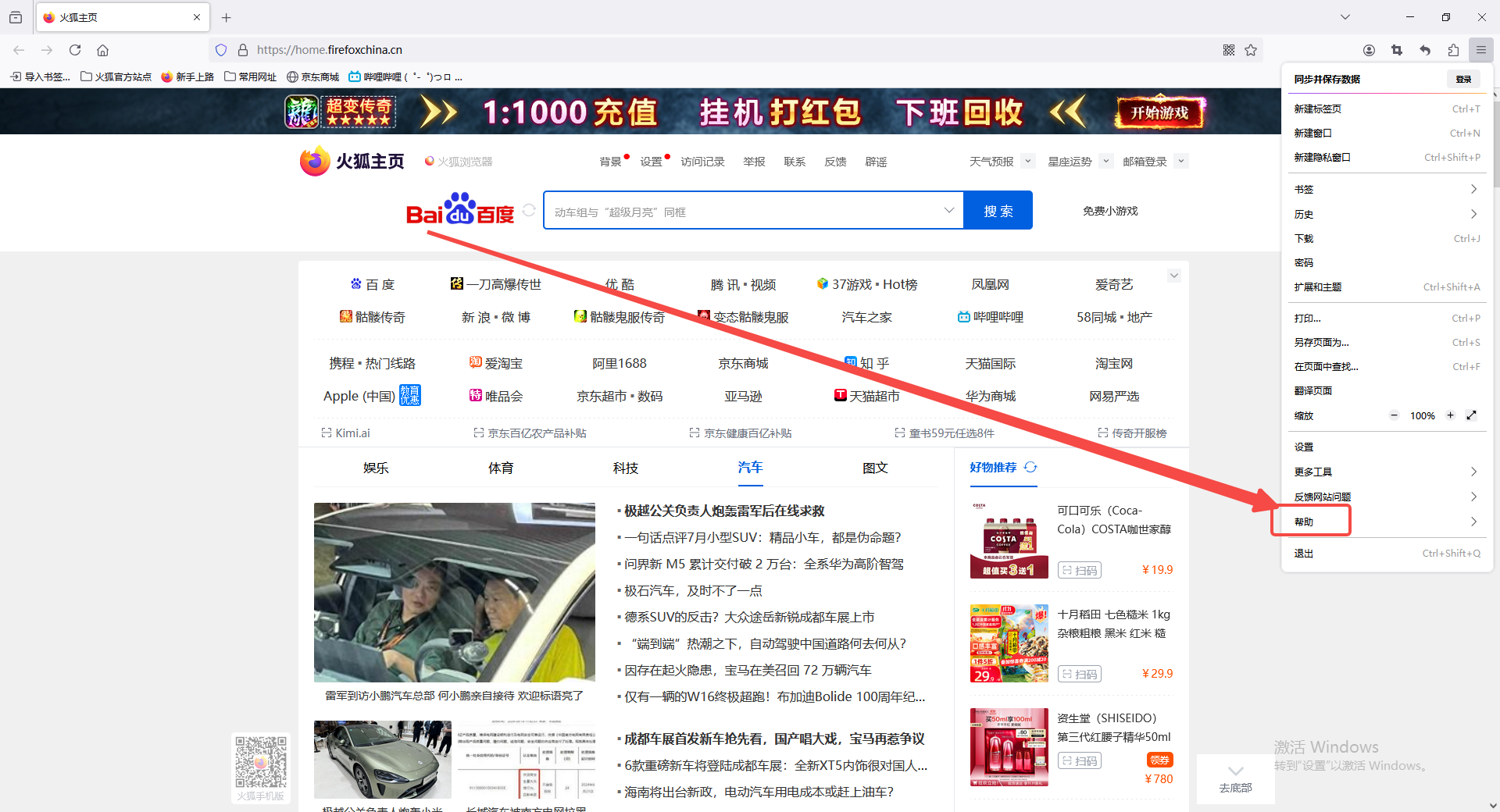Image resolution: width=1500 pixels, height=812 pixels.
Task: Click the 免费小游戏 link
Action: [1110, 211]
